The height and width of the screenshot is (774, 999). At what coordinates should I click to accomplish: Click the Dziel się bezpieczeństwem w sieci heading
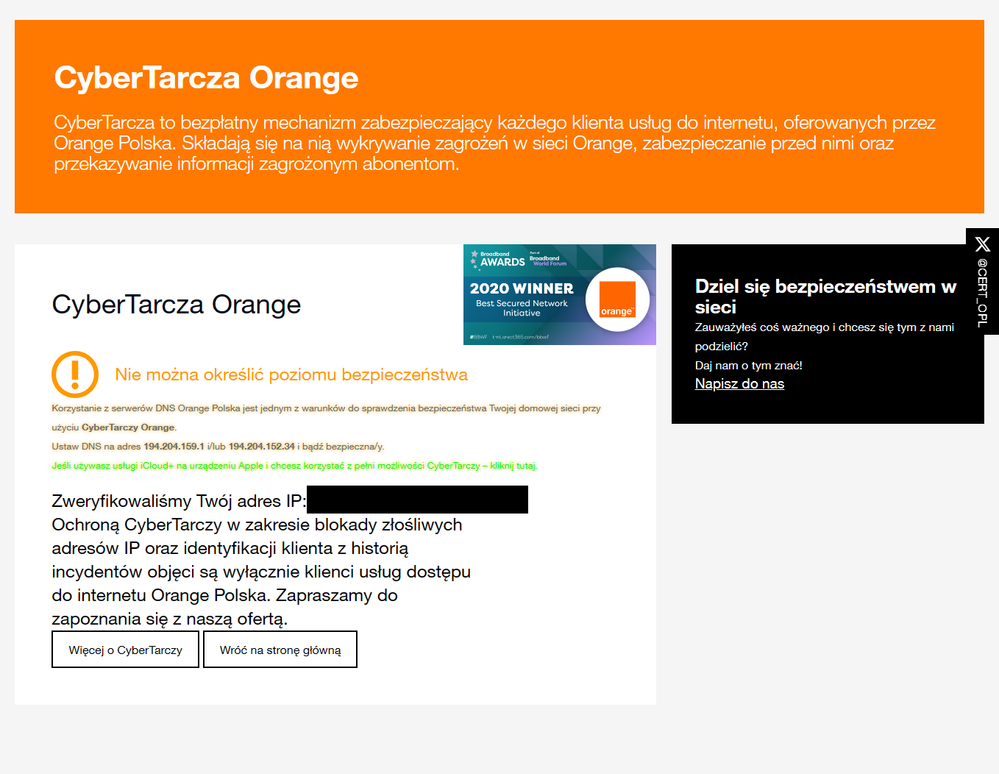826,296
